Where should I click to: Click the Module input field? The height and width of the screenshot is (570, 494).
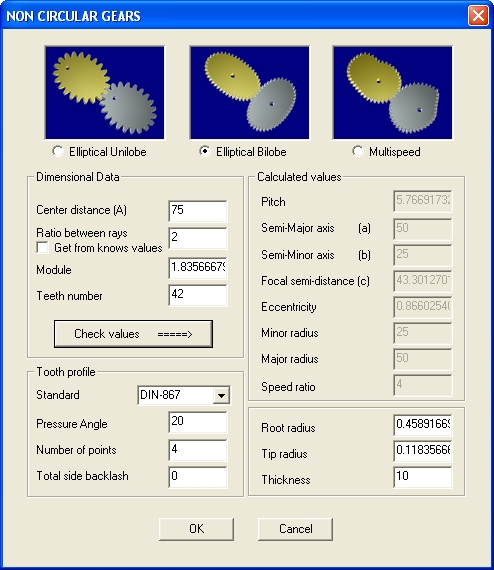click(198, 268)
